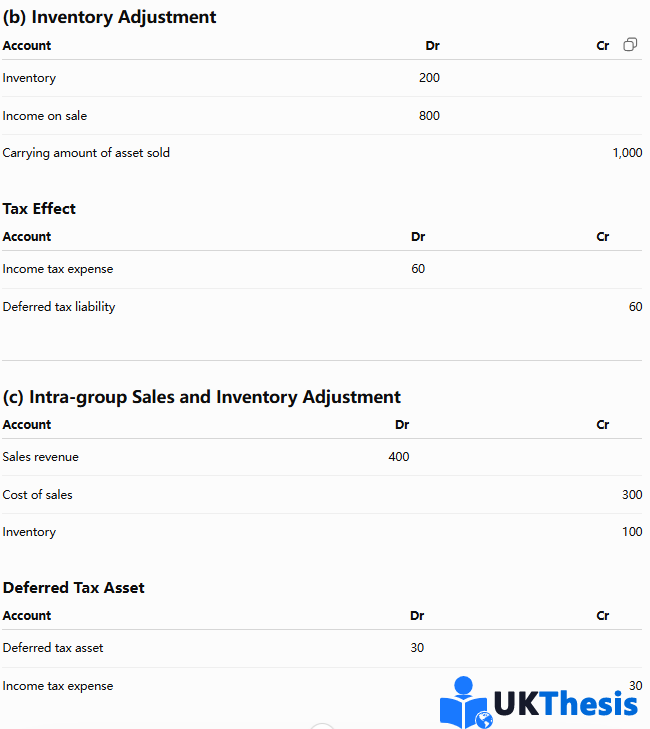Screen dimensions: 650x729
Task: Select the Cost of sales 300 credit
Action: coord(632,494)
